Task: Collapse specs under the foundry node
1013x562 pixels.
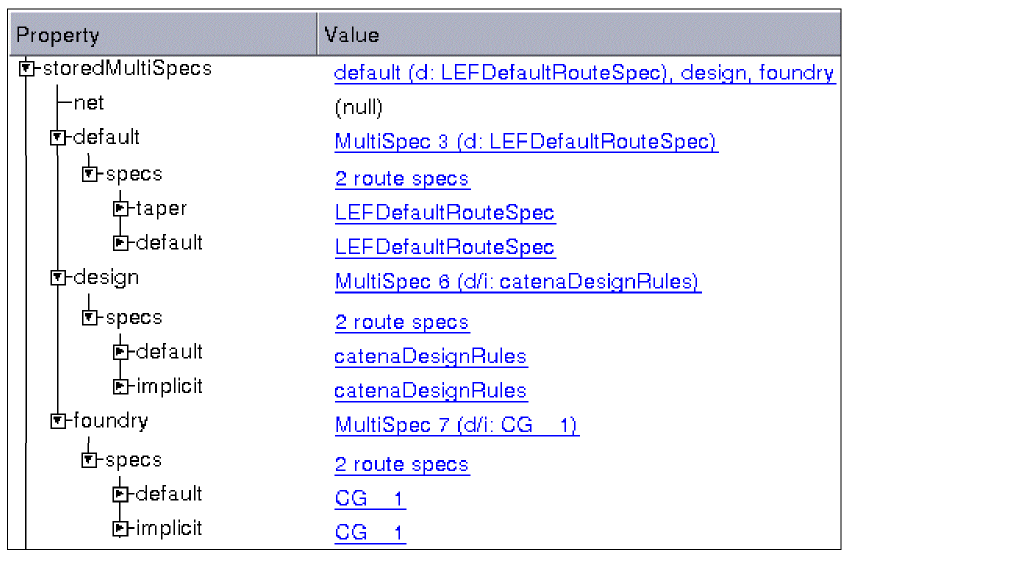Action: [90, 460]
